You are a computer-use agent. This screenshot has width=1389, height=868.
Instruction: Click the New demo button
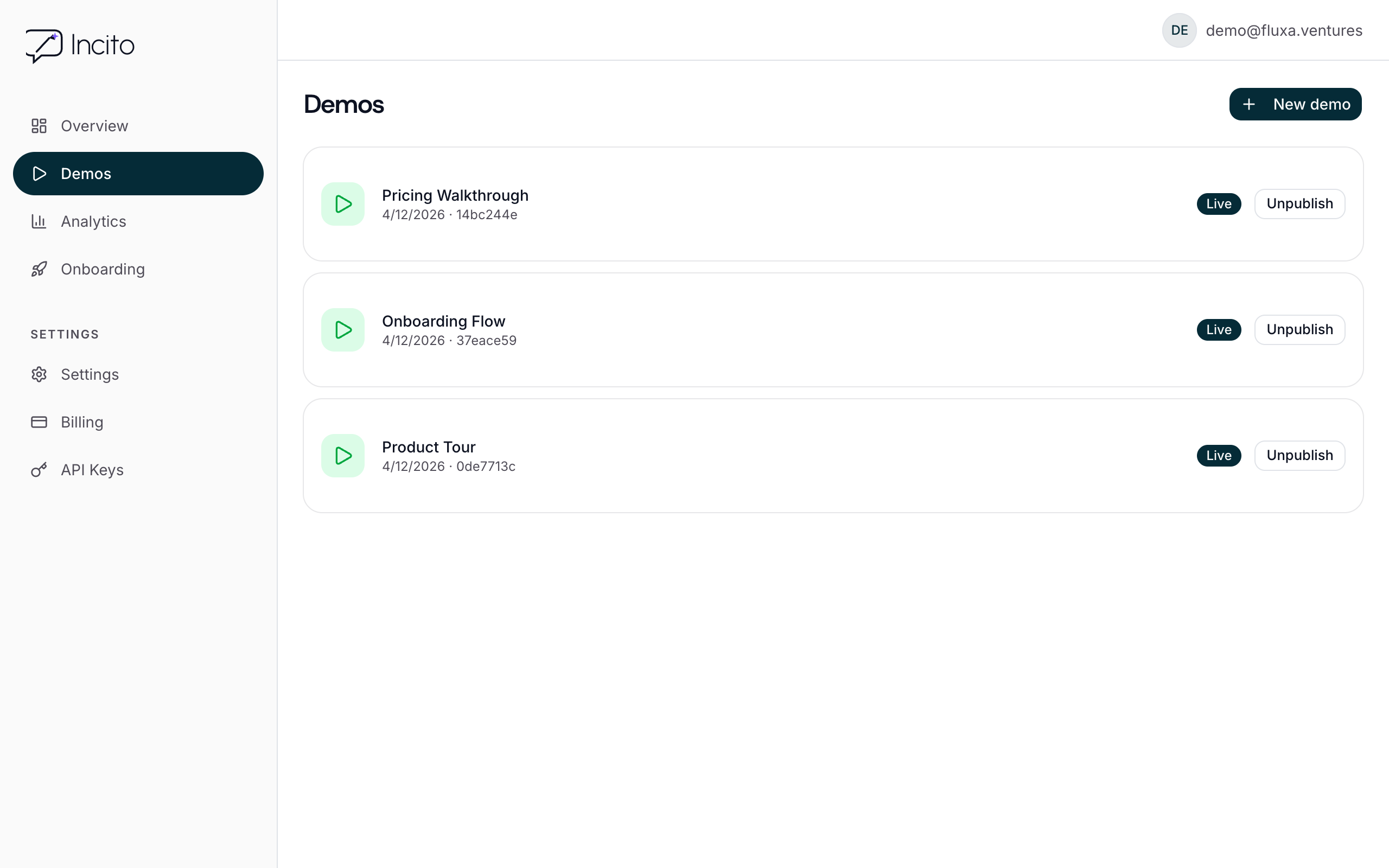pos(1296,104)
